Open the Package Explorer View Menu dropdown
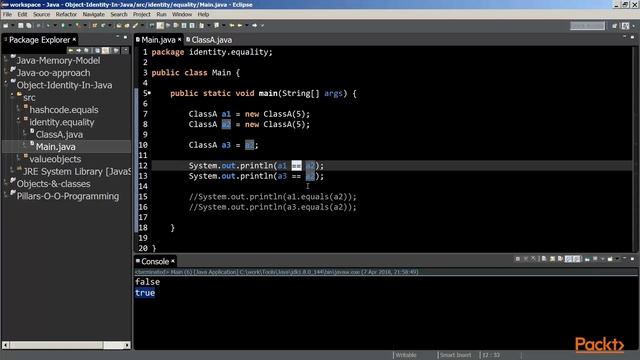 (126, 50)
